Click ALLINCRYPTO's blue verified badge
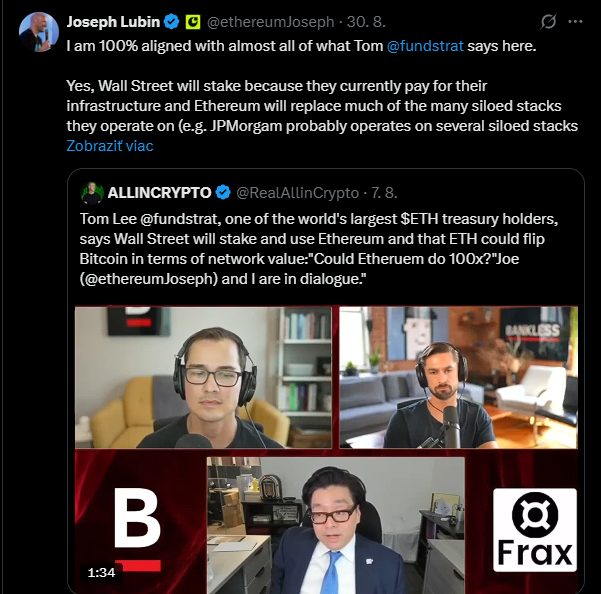The height and width of the screenshot is (594, 601). (223, 192)
